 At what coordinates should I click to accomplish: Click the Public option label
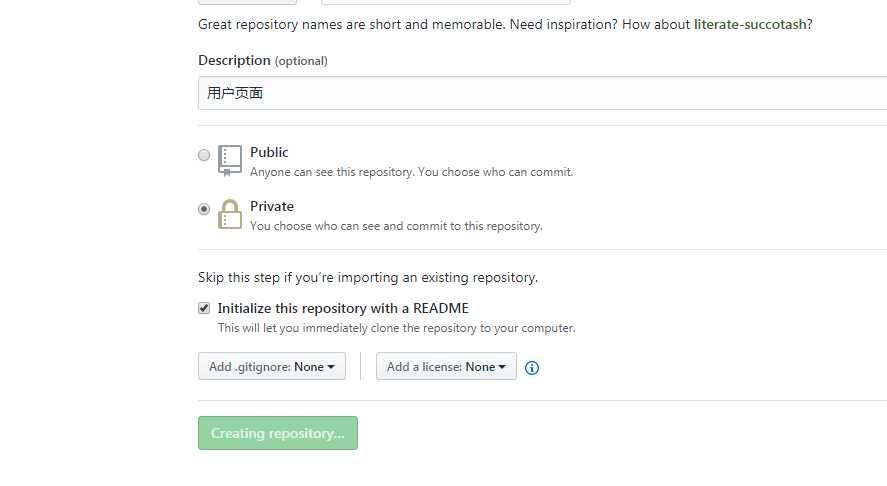pos(269,152)
